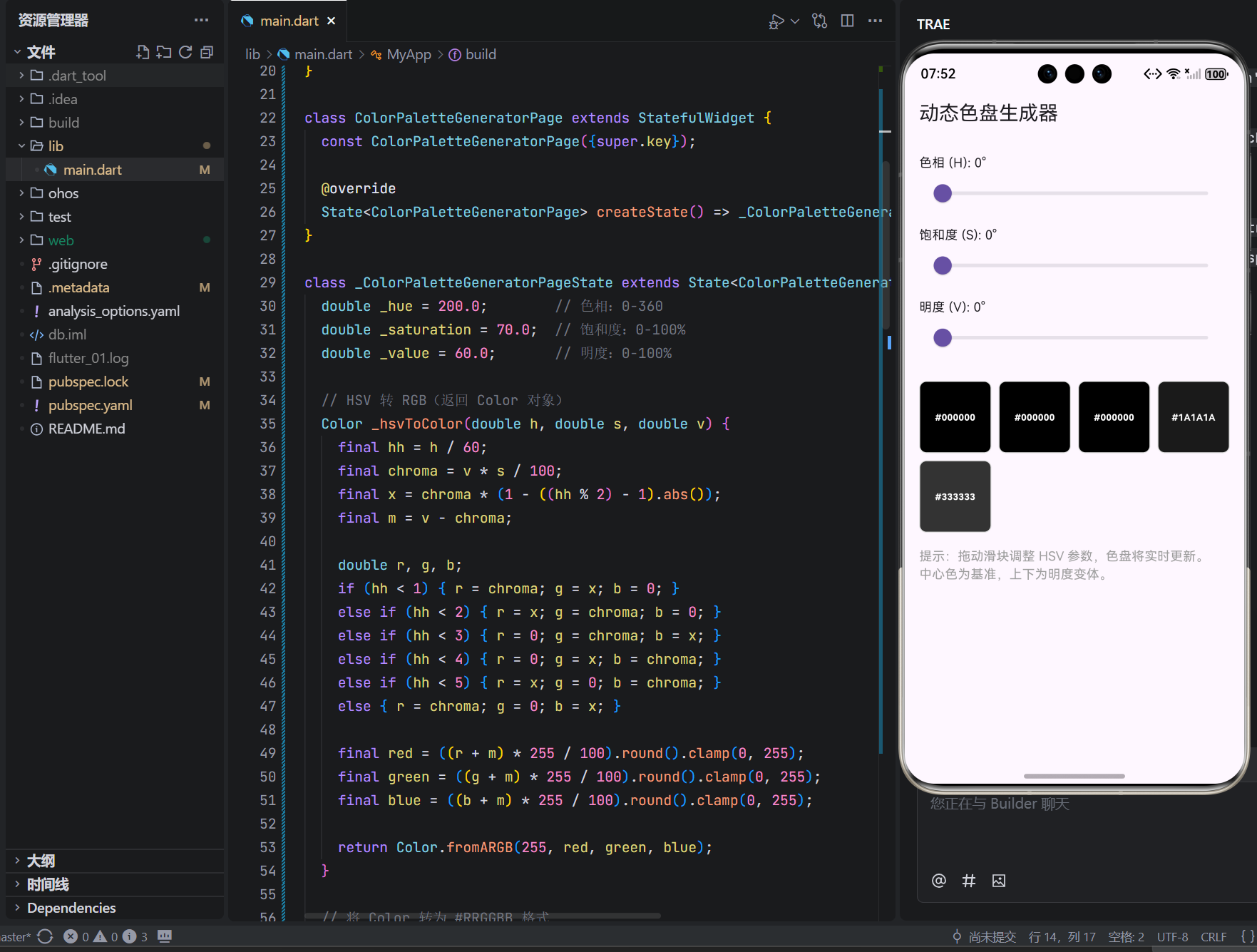This screenshot has height=952, width=1257.
Task: Click the #1A1A1A color swatch
Action: (1194, 417)
